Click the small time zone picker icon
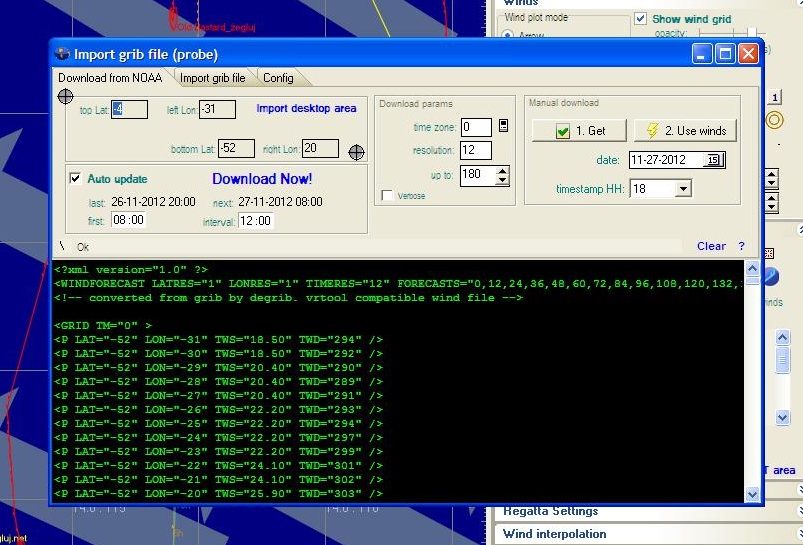The height and width of the screenshot is (545, 803). pyautogui.click(x=503, y=126)
